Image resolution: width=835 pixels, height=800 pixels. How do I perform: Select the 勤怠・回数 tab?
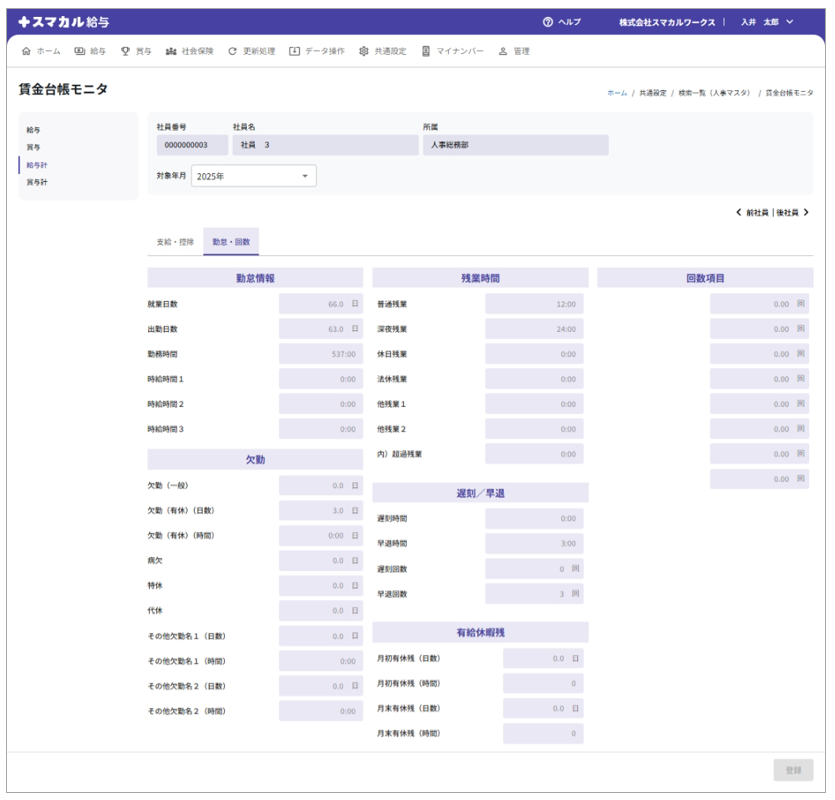[231, 242]
